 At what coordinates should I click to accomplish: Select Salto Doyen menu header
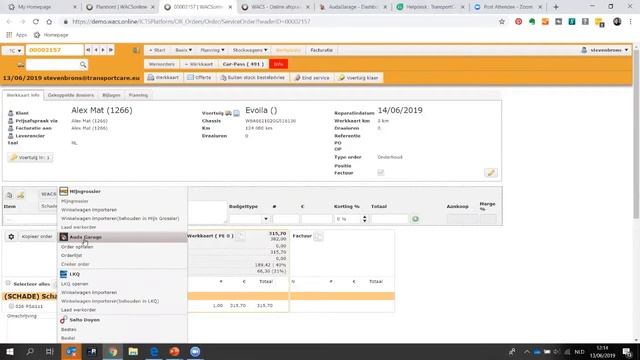(84, 320)
